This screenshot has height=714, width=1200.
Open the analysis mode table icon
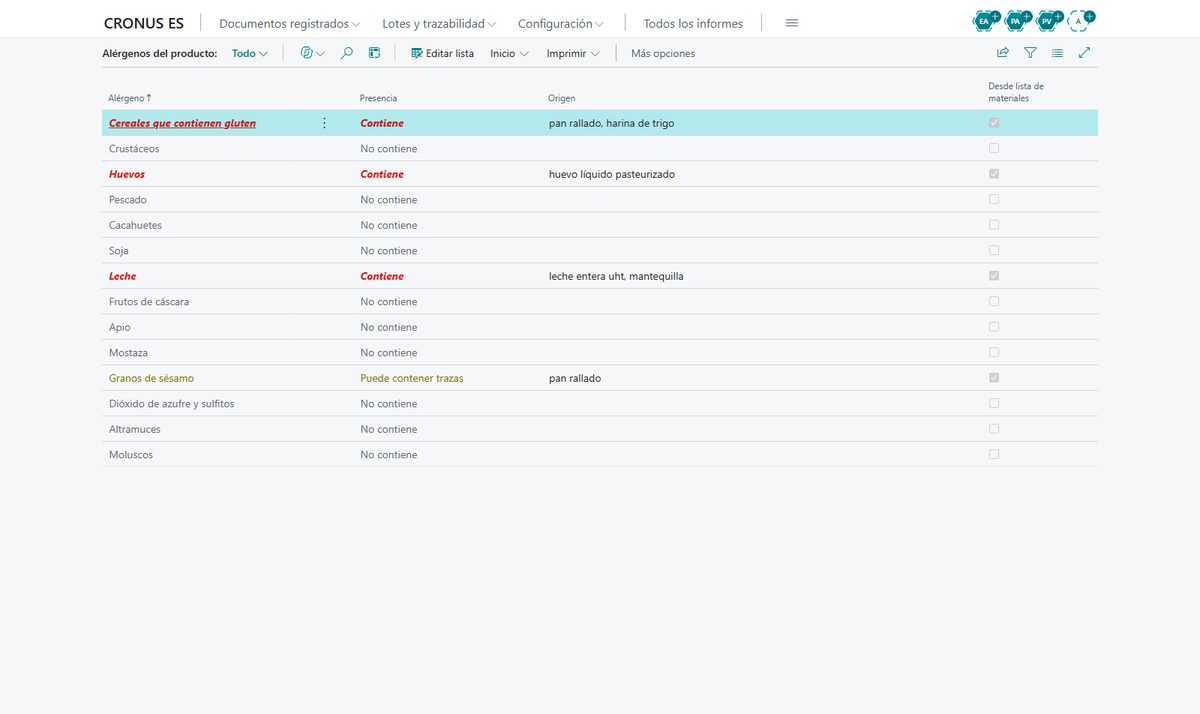tap(374, 53)
